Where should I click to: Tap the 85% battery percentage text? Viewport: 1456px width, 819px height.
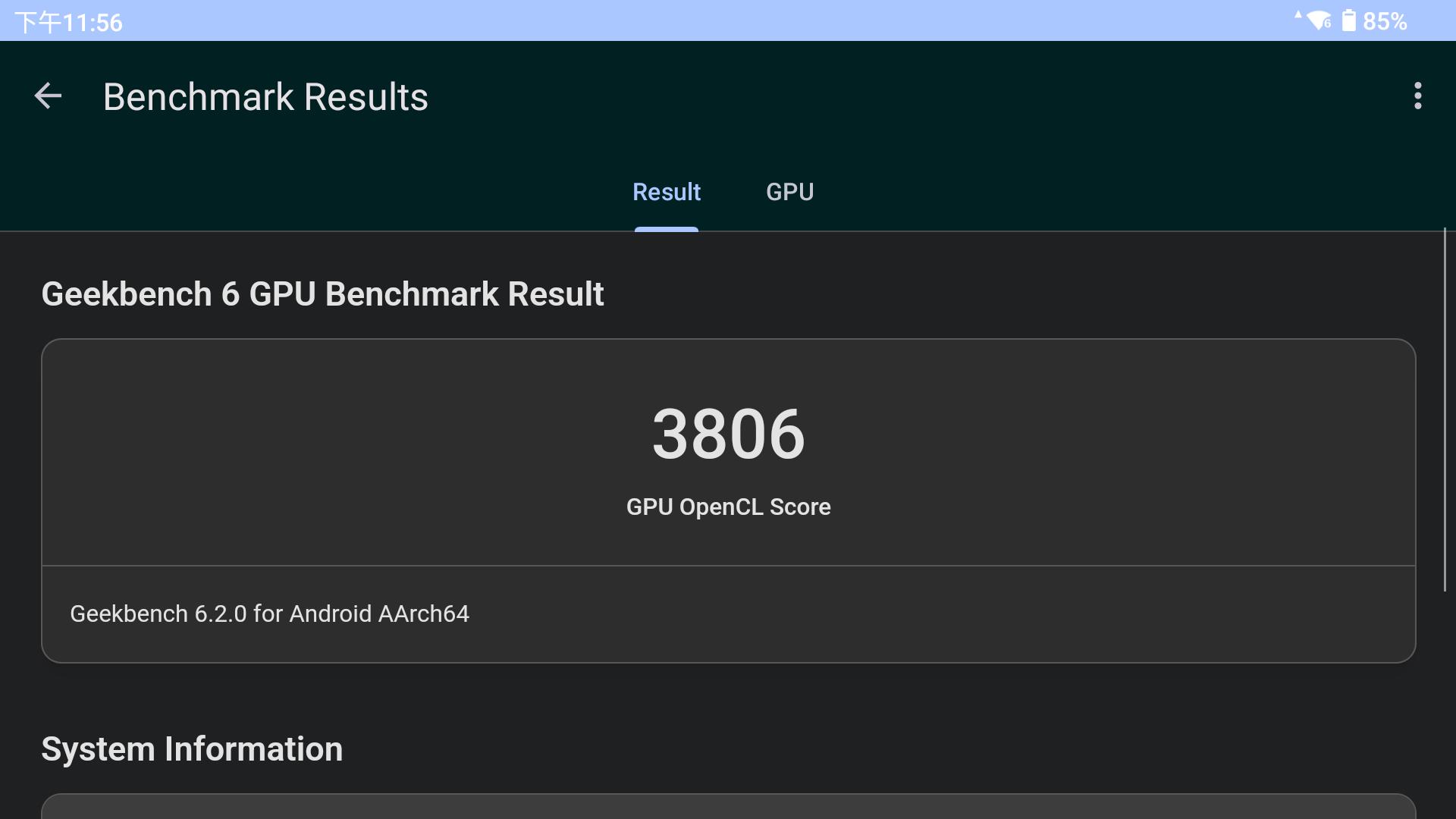(1385, 21)
